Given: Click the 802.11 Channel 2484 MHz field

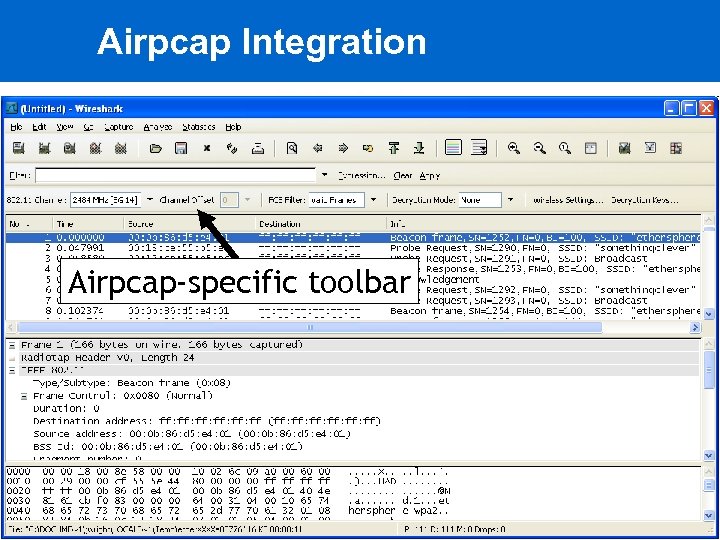Looking at the screenshot, I should pos(106,200).
